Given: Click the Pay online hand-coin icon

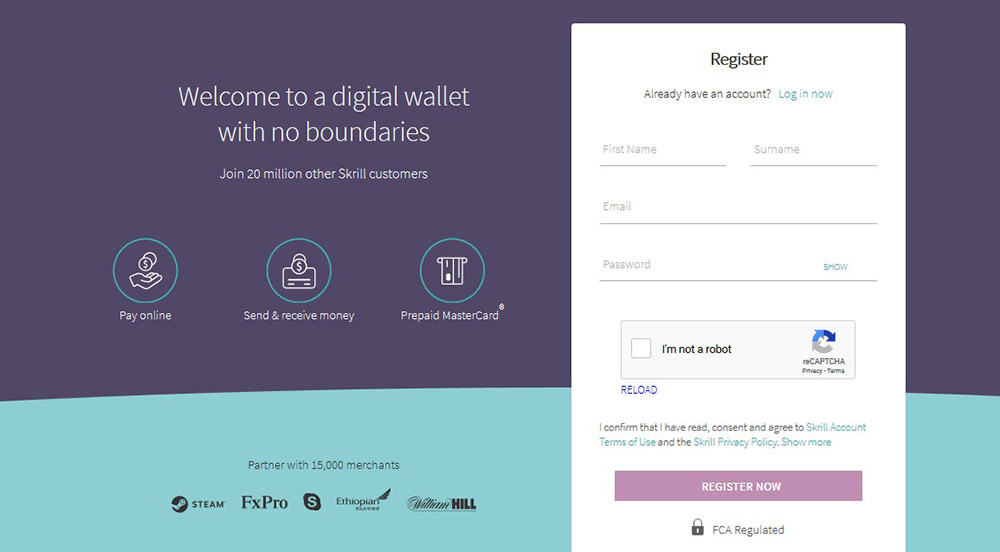Looking at the screenshot, I should pyautogui.click(x=146, y=270).
